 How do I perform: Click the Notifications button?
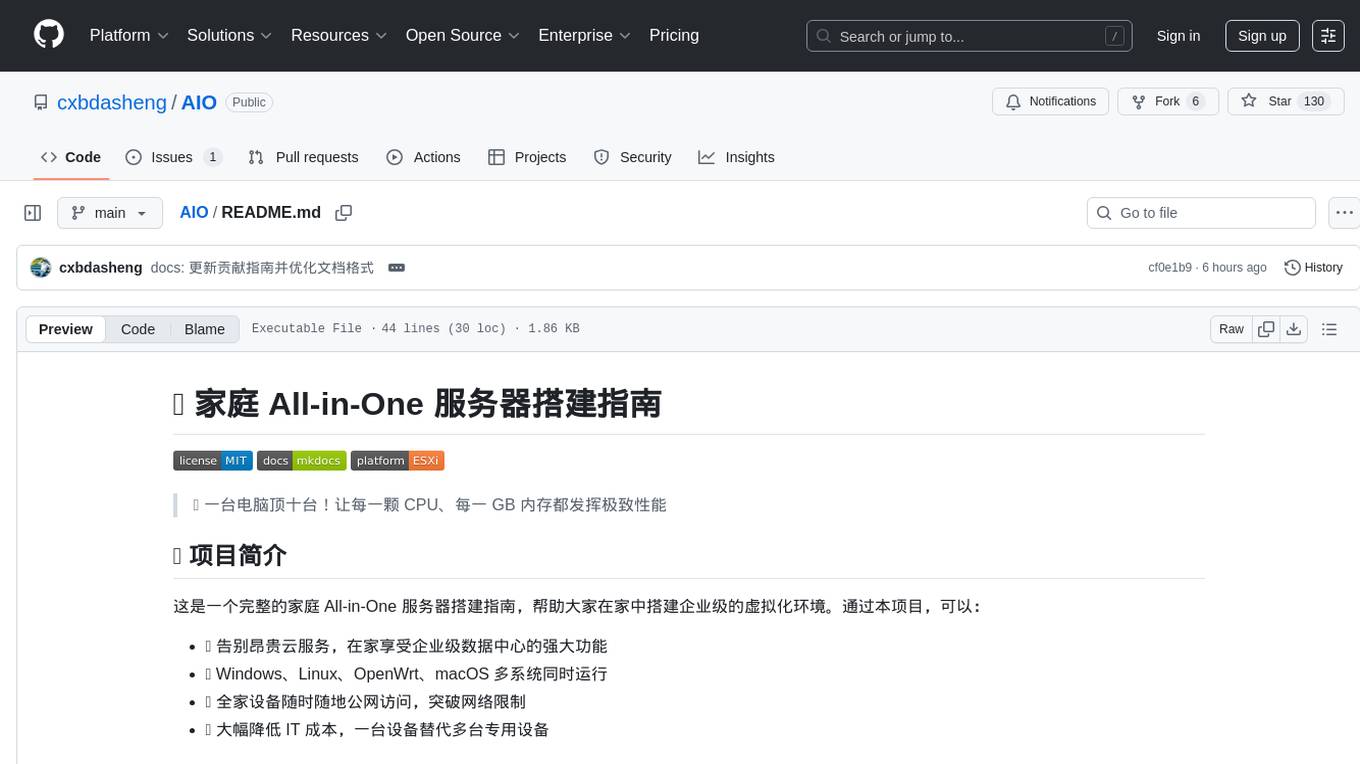coord(1051,101)
